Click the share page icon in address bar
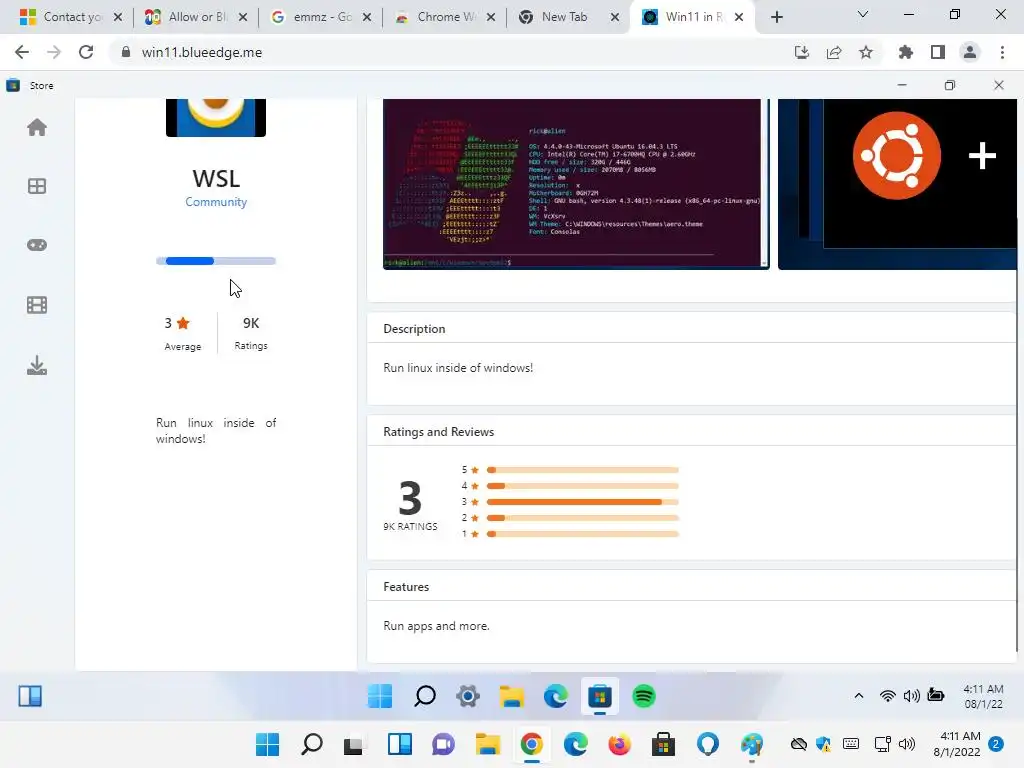 pos(833,52)
